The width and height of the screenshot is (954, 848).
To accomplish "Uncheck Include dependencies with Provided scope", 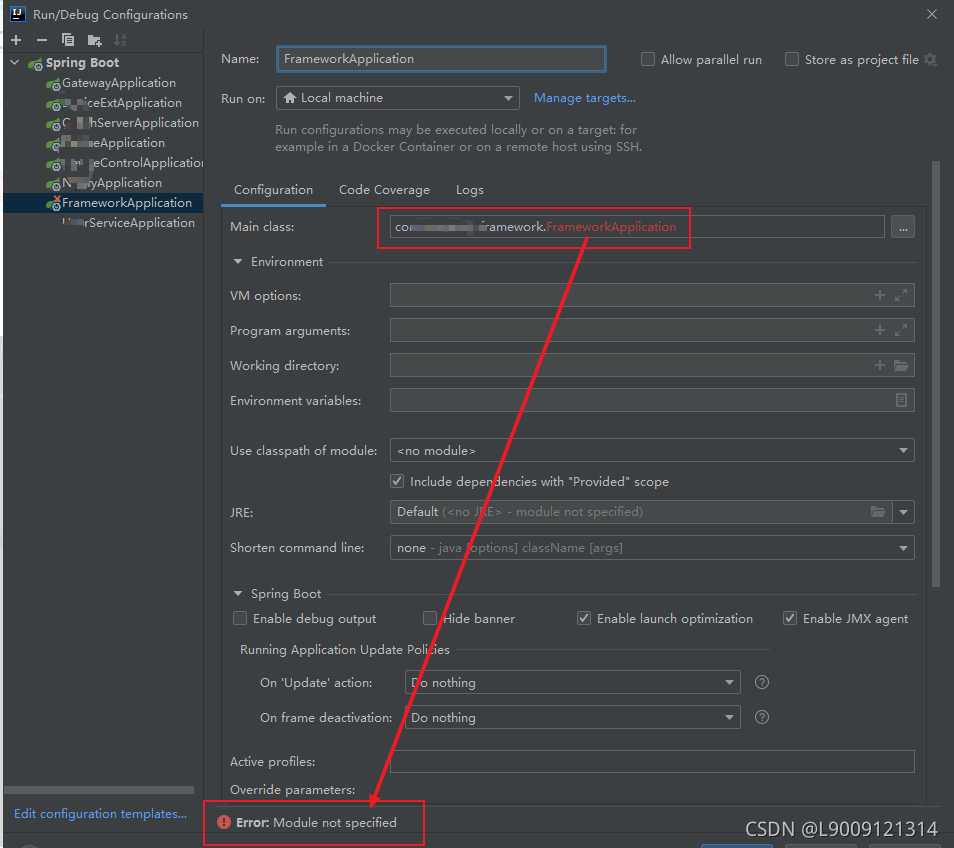I will pos(397,481).
